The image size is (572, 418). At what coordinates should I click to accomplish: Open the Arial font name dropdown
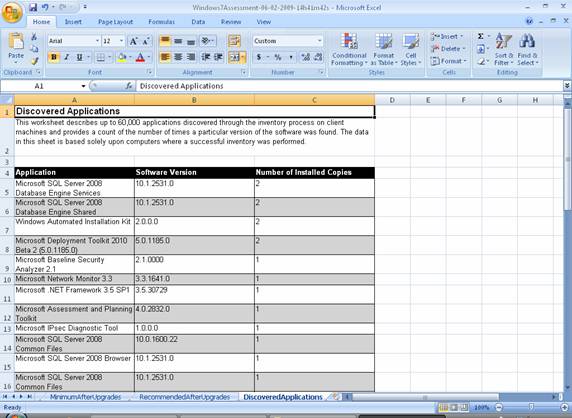97,41
